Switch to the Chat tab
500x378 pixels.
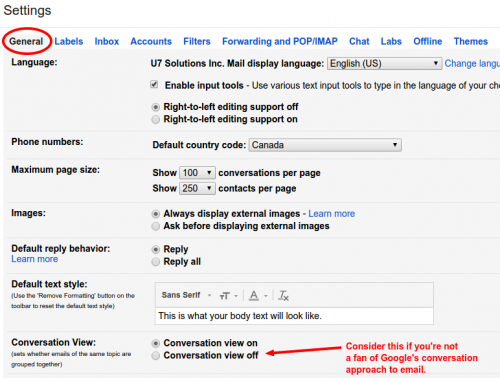(359, 41)
